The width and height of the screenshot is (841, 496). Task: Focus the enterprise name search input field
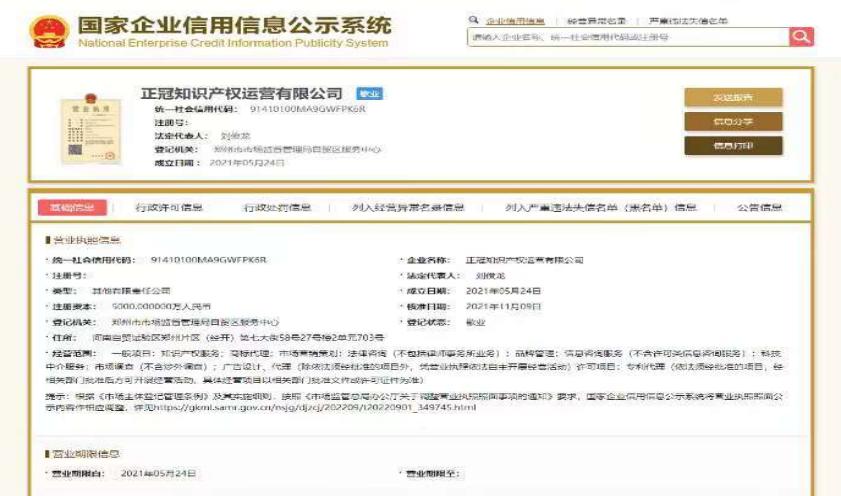click(628, 37)
